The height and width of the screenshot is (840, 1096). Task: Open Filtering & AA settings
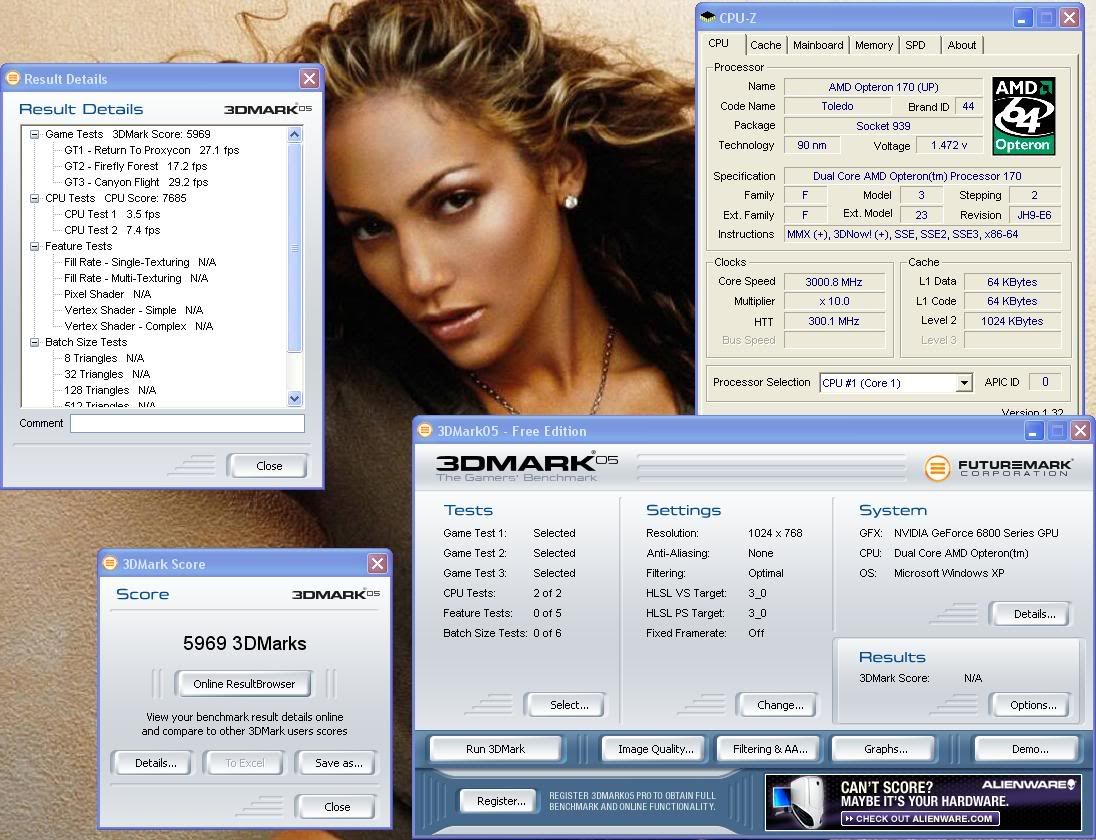pos(770,749)
